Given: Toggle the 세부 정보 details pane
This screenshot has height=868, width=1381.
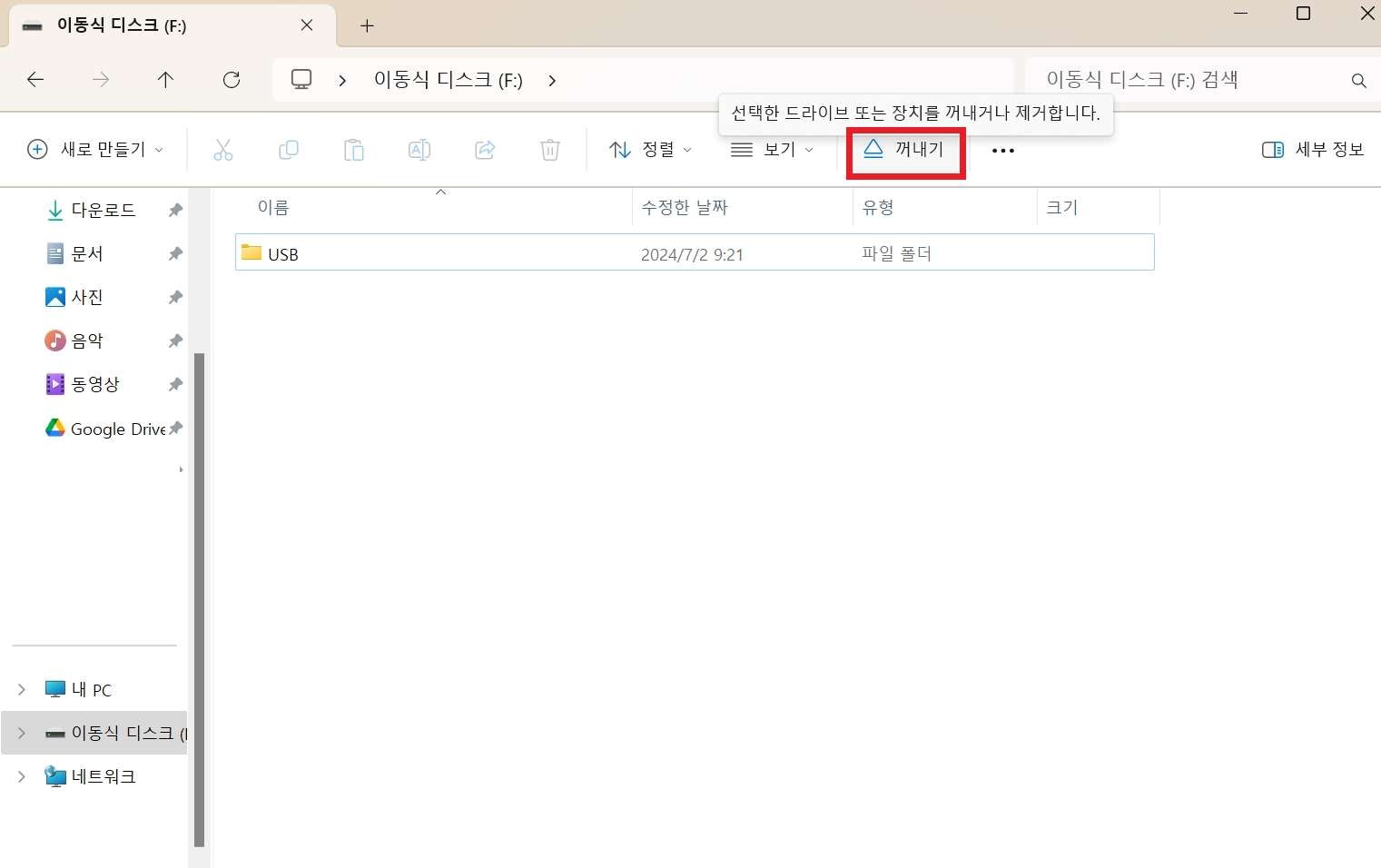Looking at the screenshot, I should tap(1313, 150).
